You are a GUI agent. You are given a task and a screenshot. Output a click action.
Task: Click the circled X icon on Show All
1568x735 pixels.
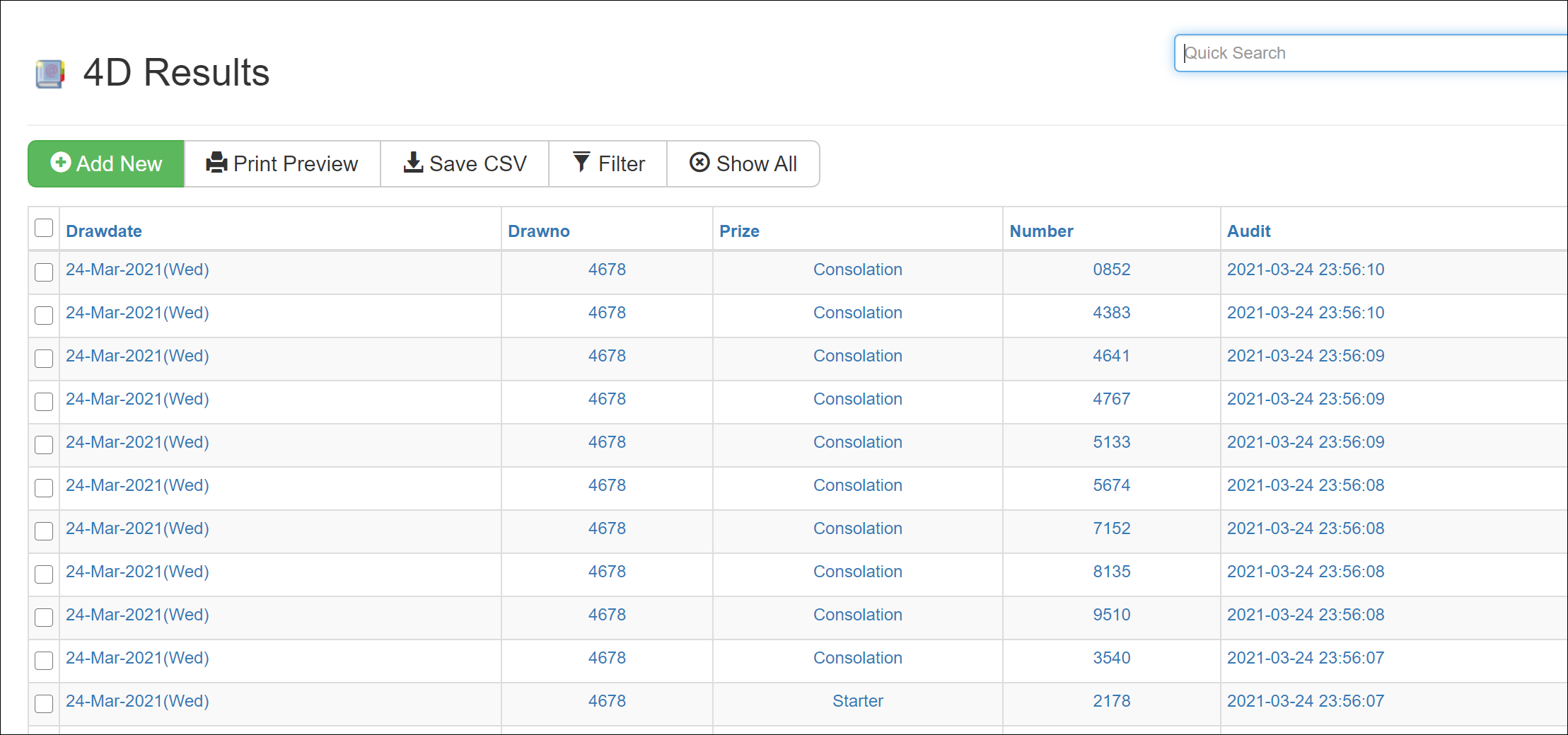tap(699, 163)
